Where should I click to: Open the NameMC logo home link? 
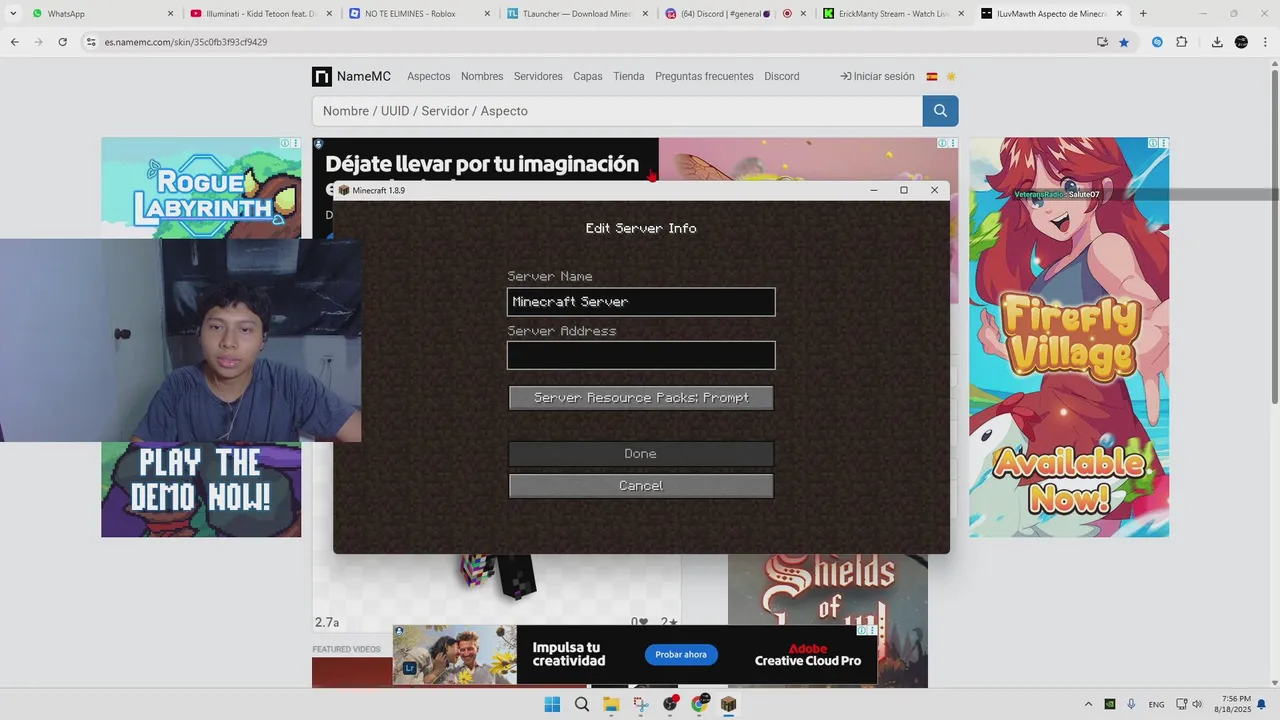point(351,77)
